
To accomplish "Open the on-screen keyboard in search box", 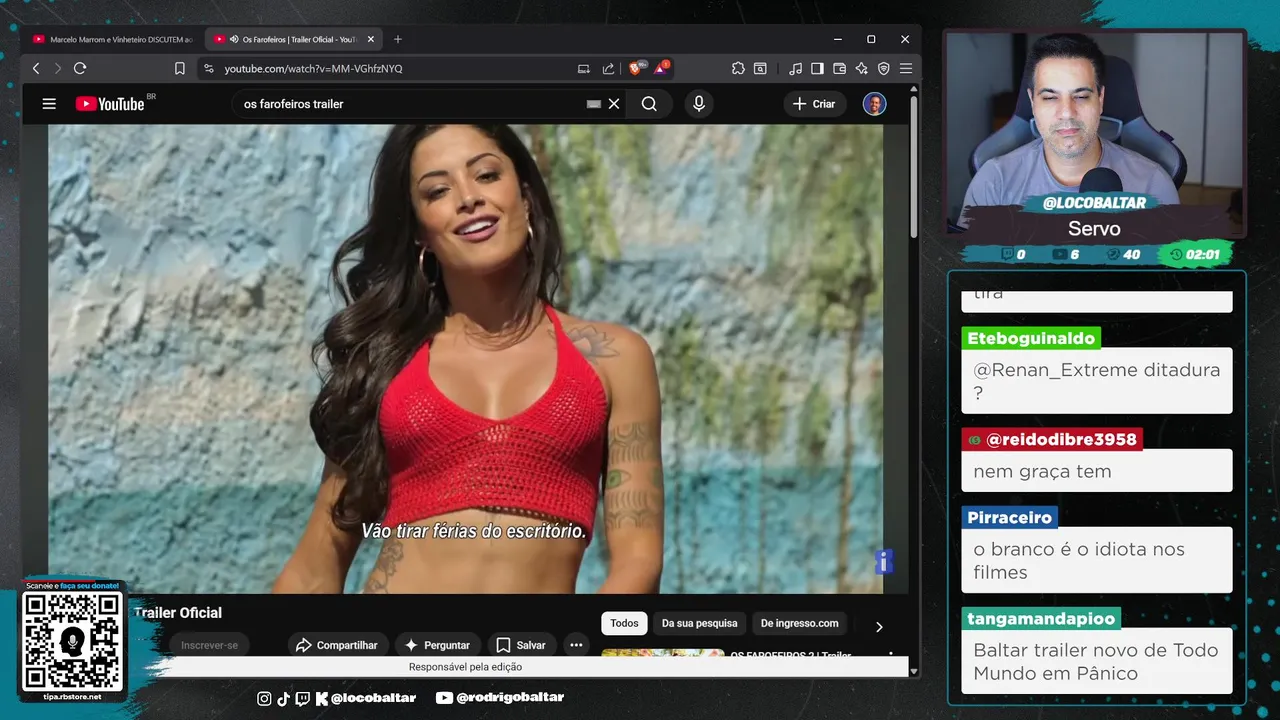I will click(x=594, y=104).
